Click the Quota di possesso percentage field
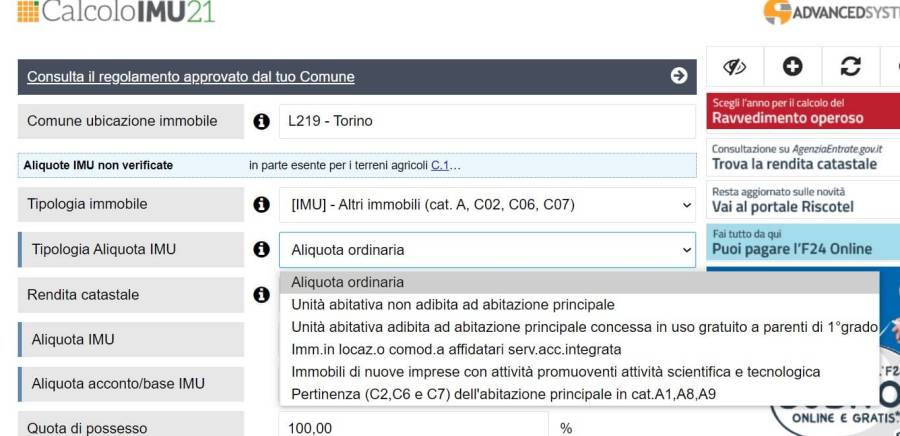Screen dimensions: 900x436 (x=412, y=427)
